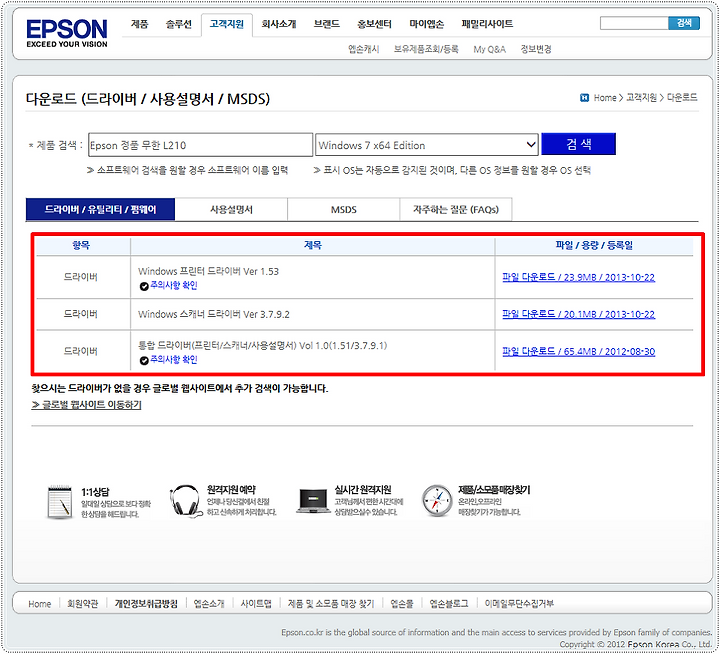Click 드라이버 cell in the Windows 스캐너 row
Image resolution: width=720 pixels, height=654 pixels.
81,314
